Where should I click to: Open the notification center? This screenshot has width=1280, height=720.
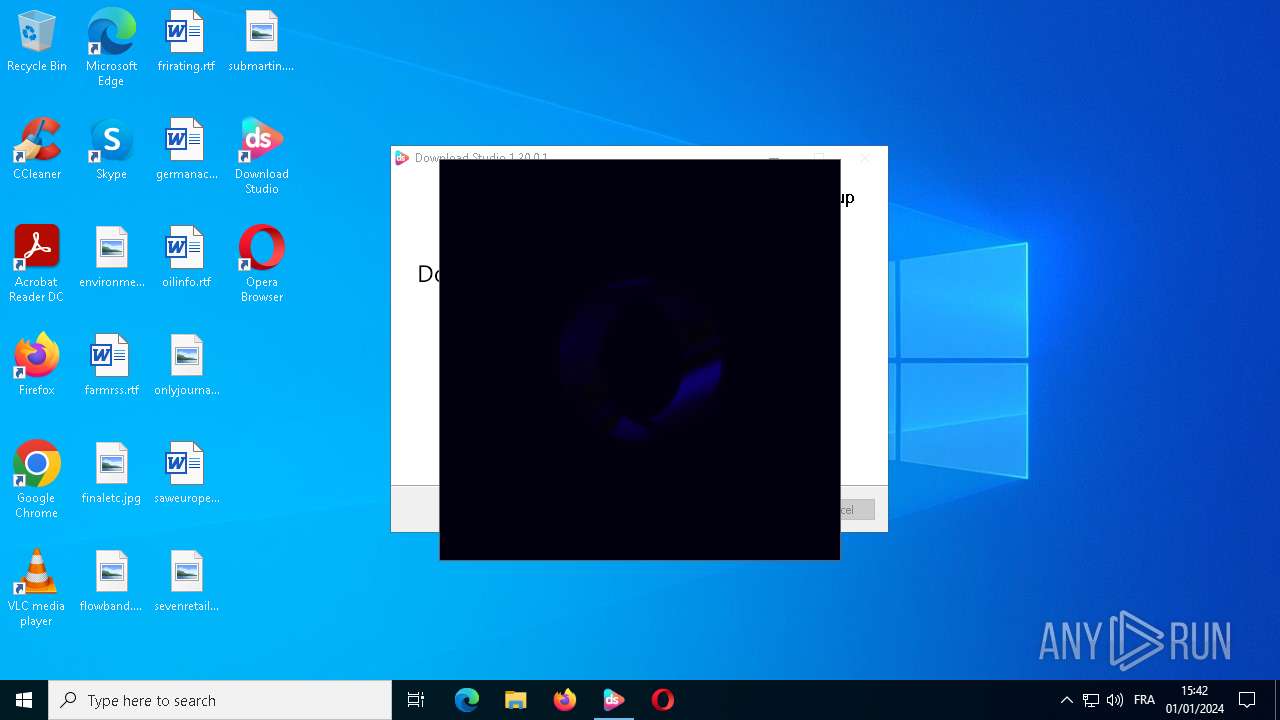pos(1247,700)
